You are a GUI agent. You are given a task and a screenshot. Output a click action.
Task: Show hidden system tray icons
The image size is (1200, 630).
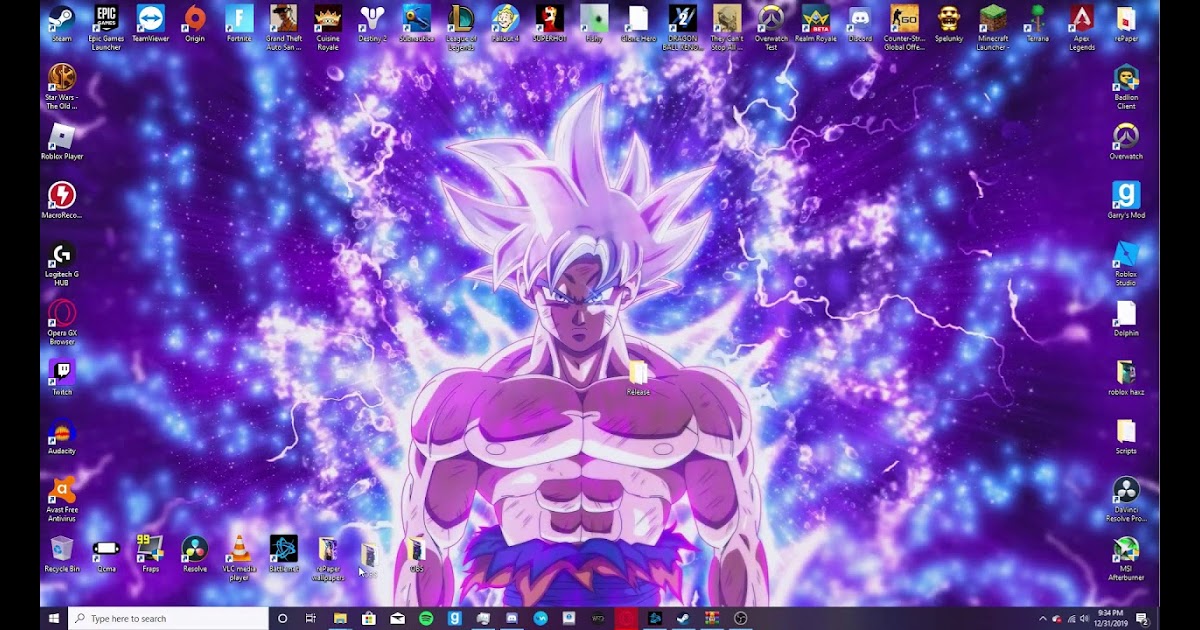1043,619
